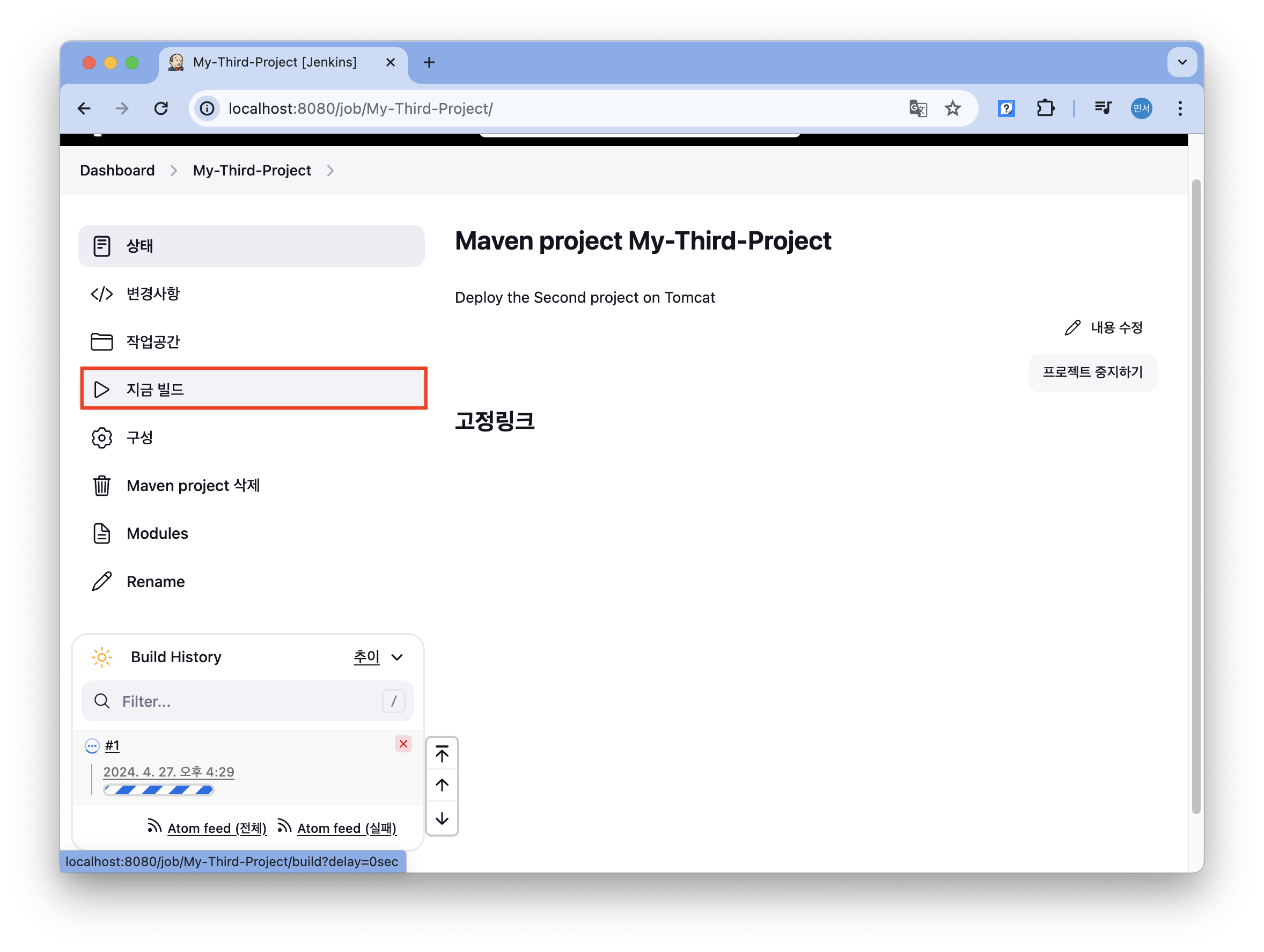The image size is (1264, 952).
Task: Click the Google Translate icon in address bar
Action: 918,108
